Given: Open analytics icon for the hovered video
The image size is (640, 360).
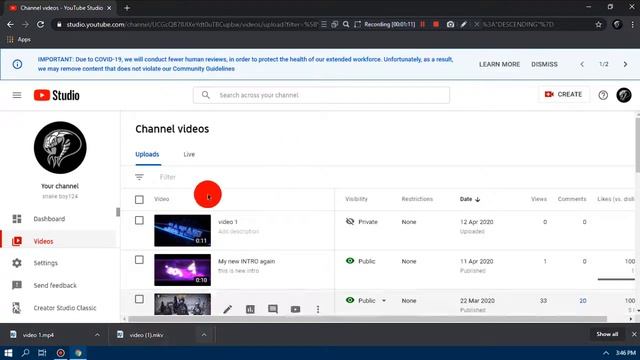Looking at the screenshot, I should tap(250, 309).
